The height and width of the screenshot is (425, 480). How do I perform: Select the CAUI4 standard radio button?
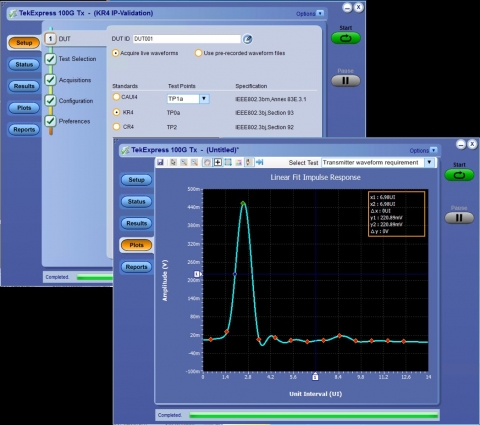(x=116, y=97)
